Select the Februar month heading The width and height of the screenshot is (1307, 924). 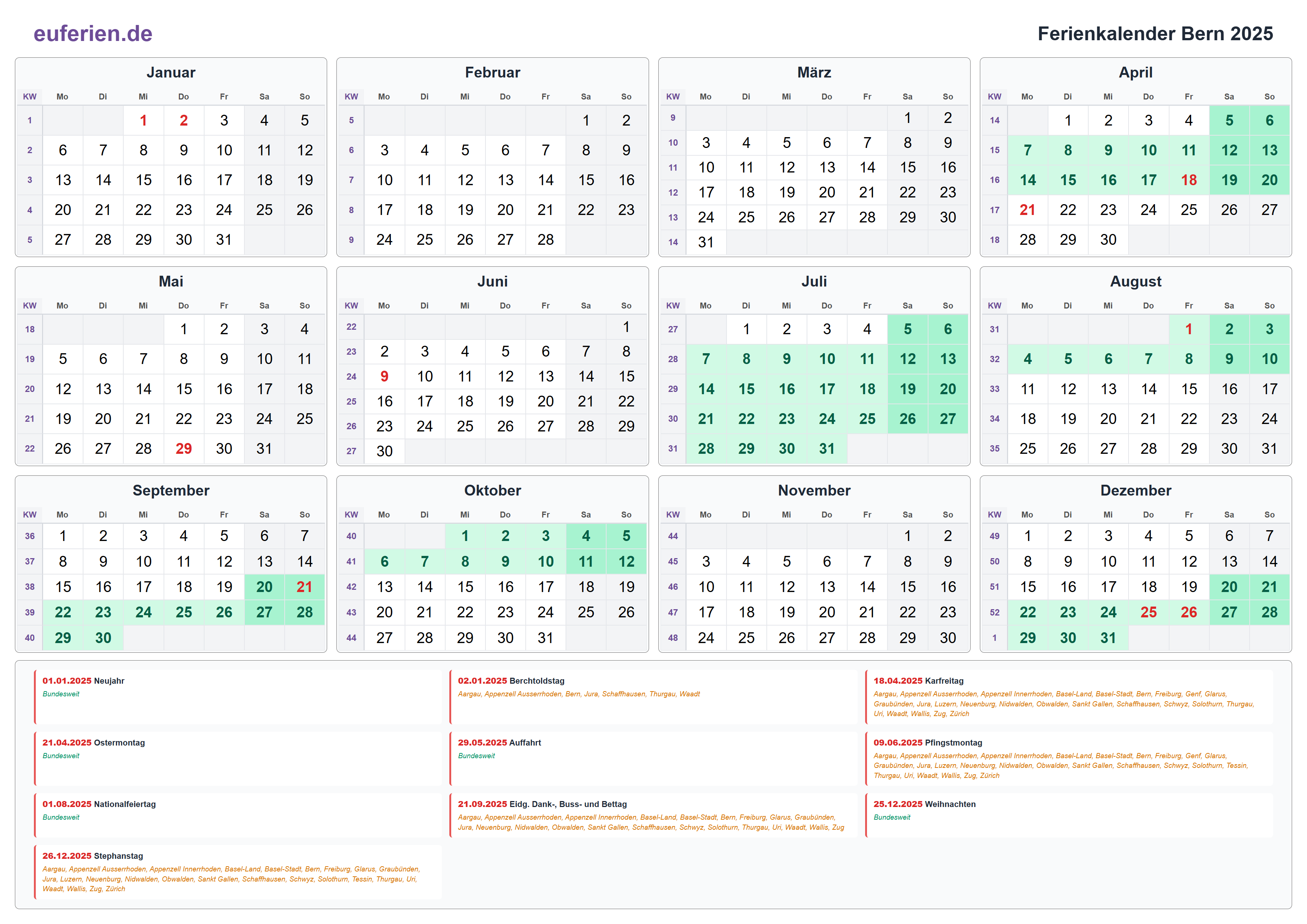pyautogui.click(x=493, y=72)
